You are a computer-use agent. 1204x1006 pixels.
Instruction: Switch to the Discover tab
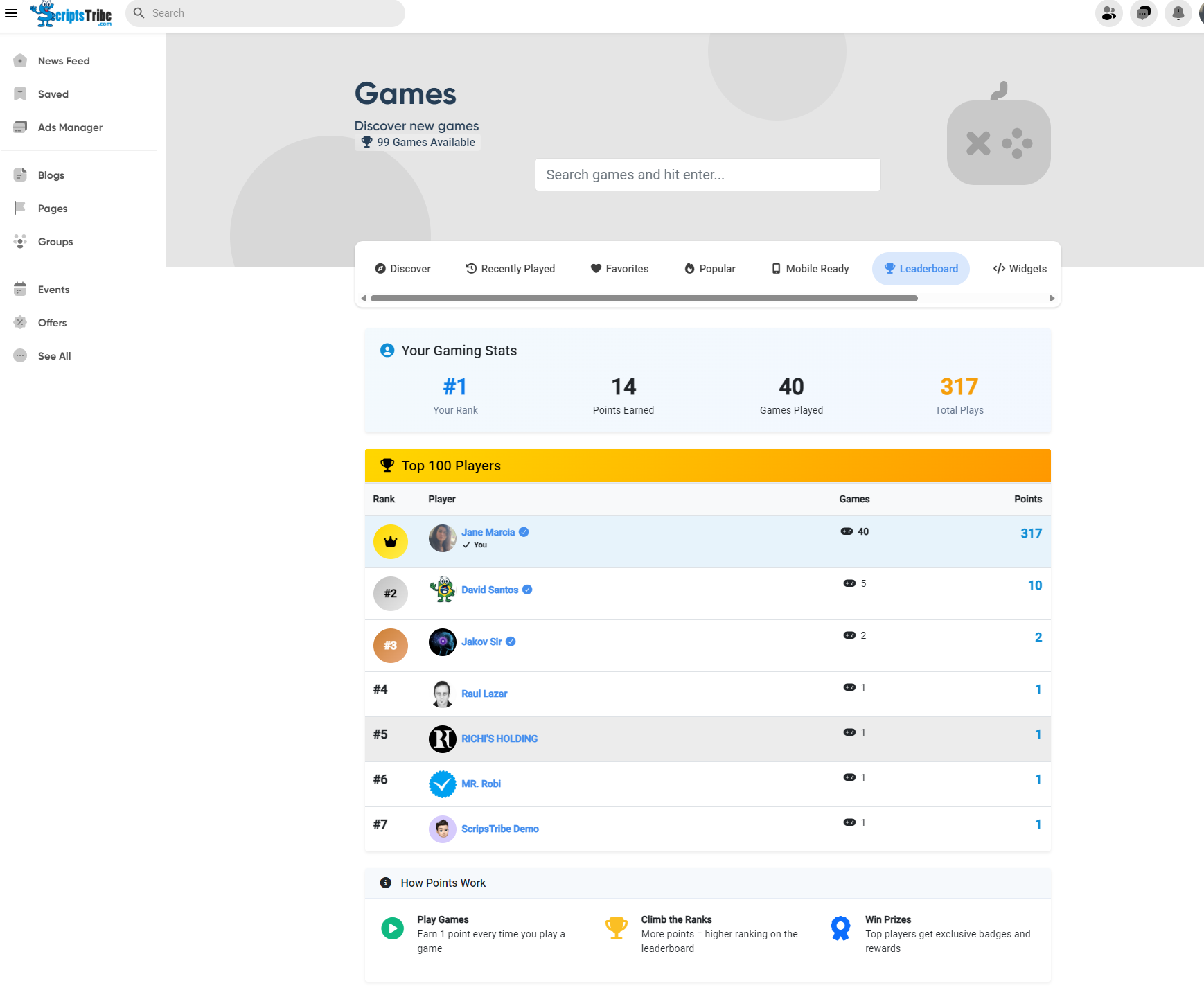[x=402, y=269]
